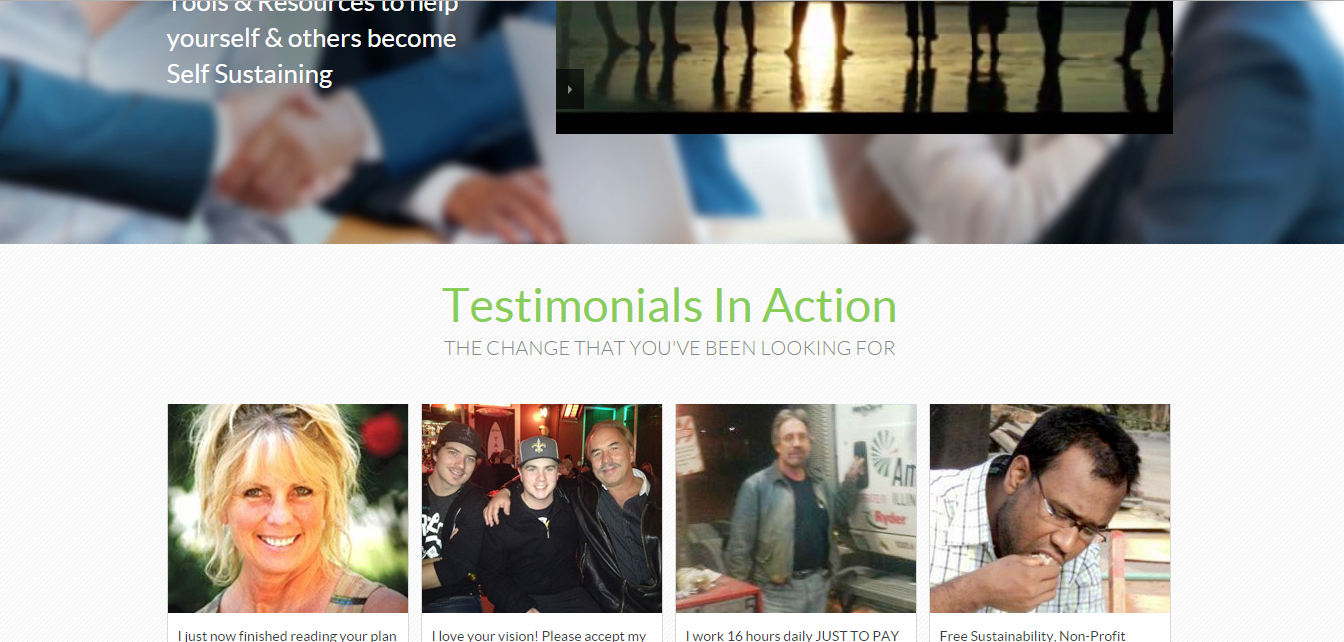Click the sunset silhouettes video frame
This screenshot has height=642, width=1344.
click(864, 56)
